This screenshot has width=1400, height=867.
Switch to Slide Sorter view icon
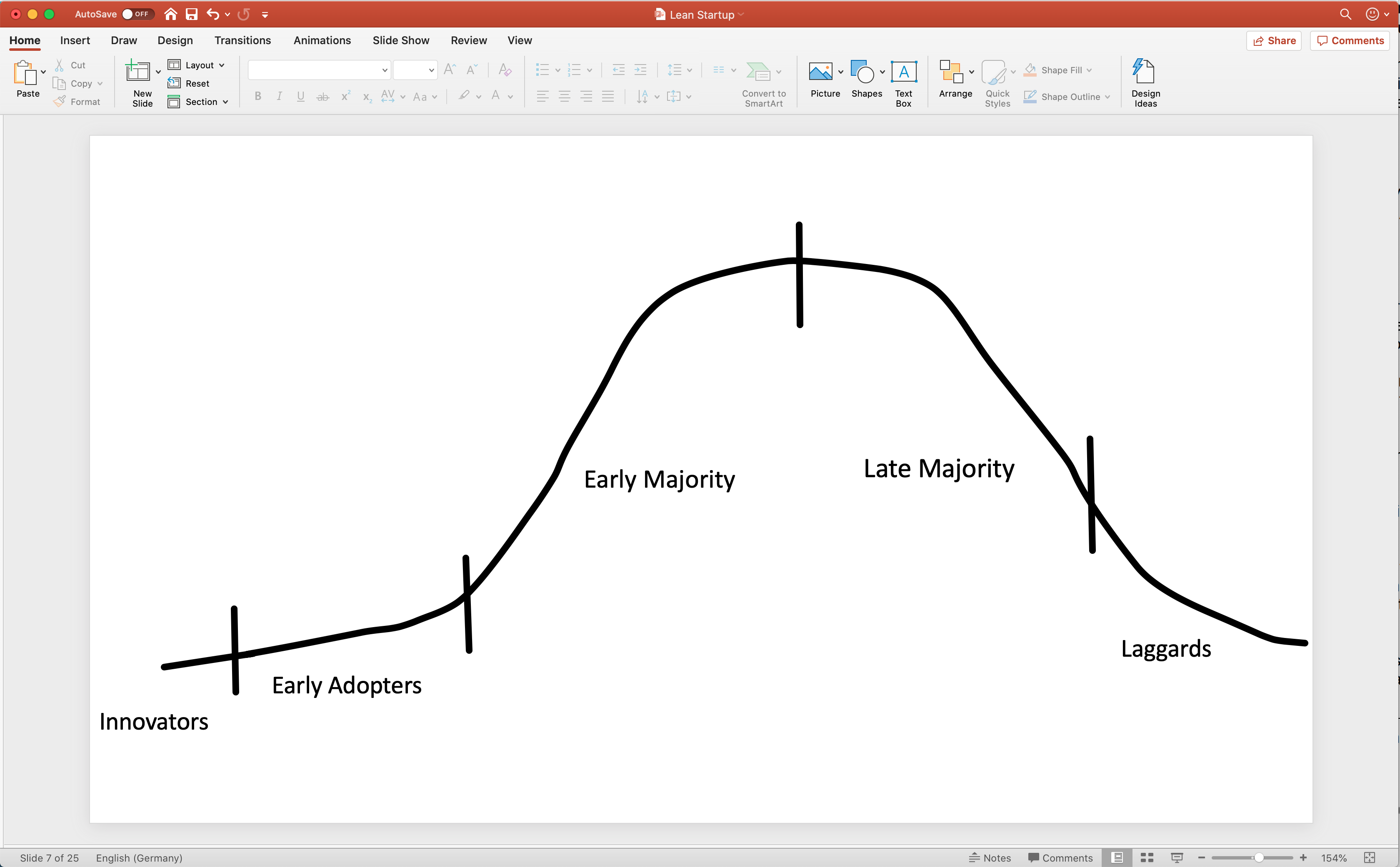coord(1147,858)
